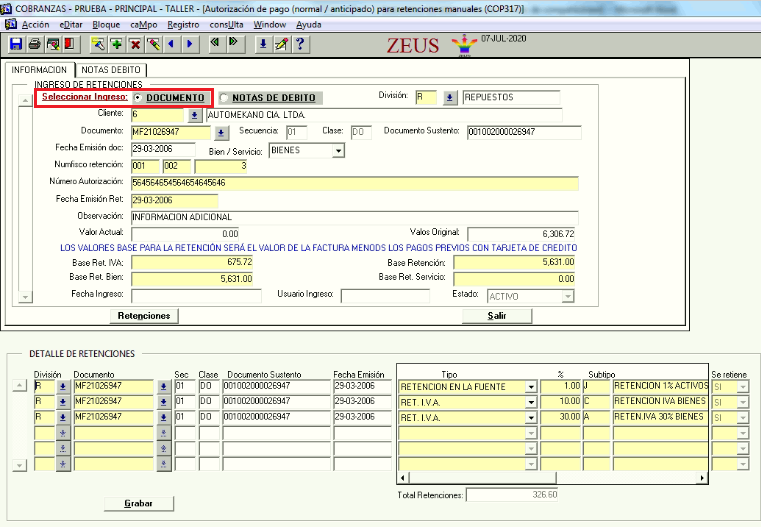The height and width of the screenshot is (527, 761).
Task: Click the Print icon in toolbar
Action: (34, 44)
